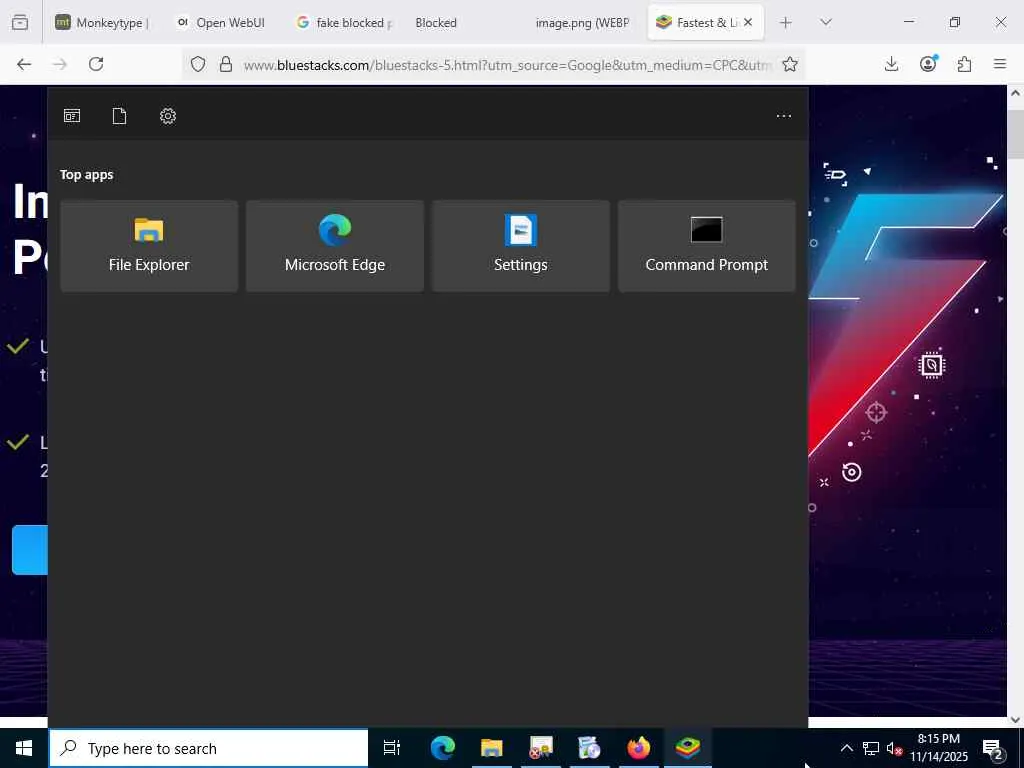
Task: Open File Explorer from Top apps
Action: 149,246
